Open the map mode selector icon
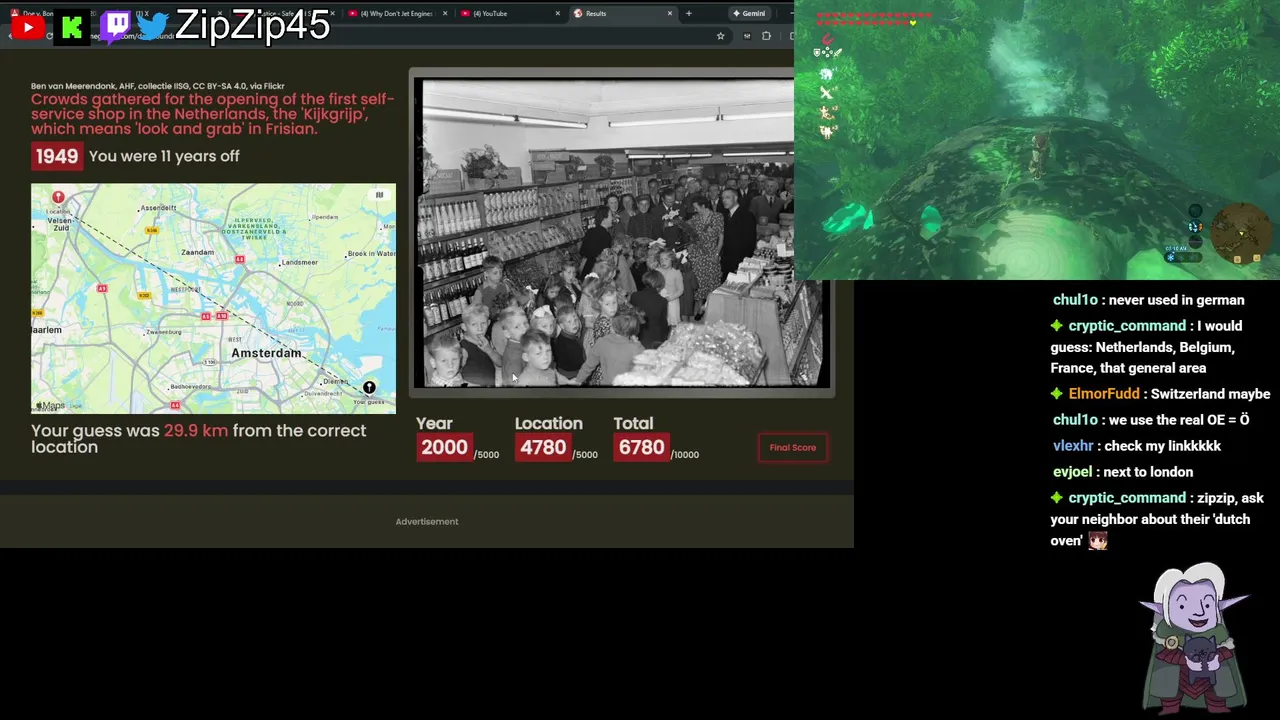The height and width of the screenshot is (720, 1280). (379, 195)
